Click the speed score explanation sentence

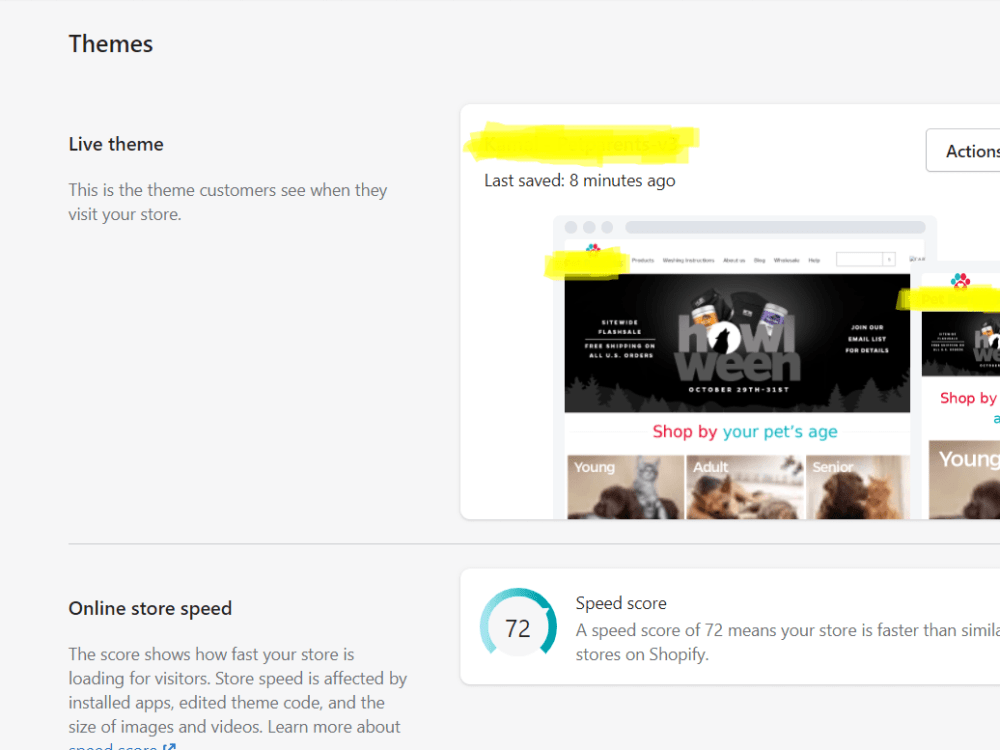(x=788, y=642)
